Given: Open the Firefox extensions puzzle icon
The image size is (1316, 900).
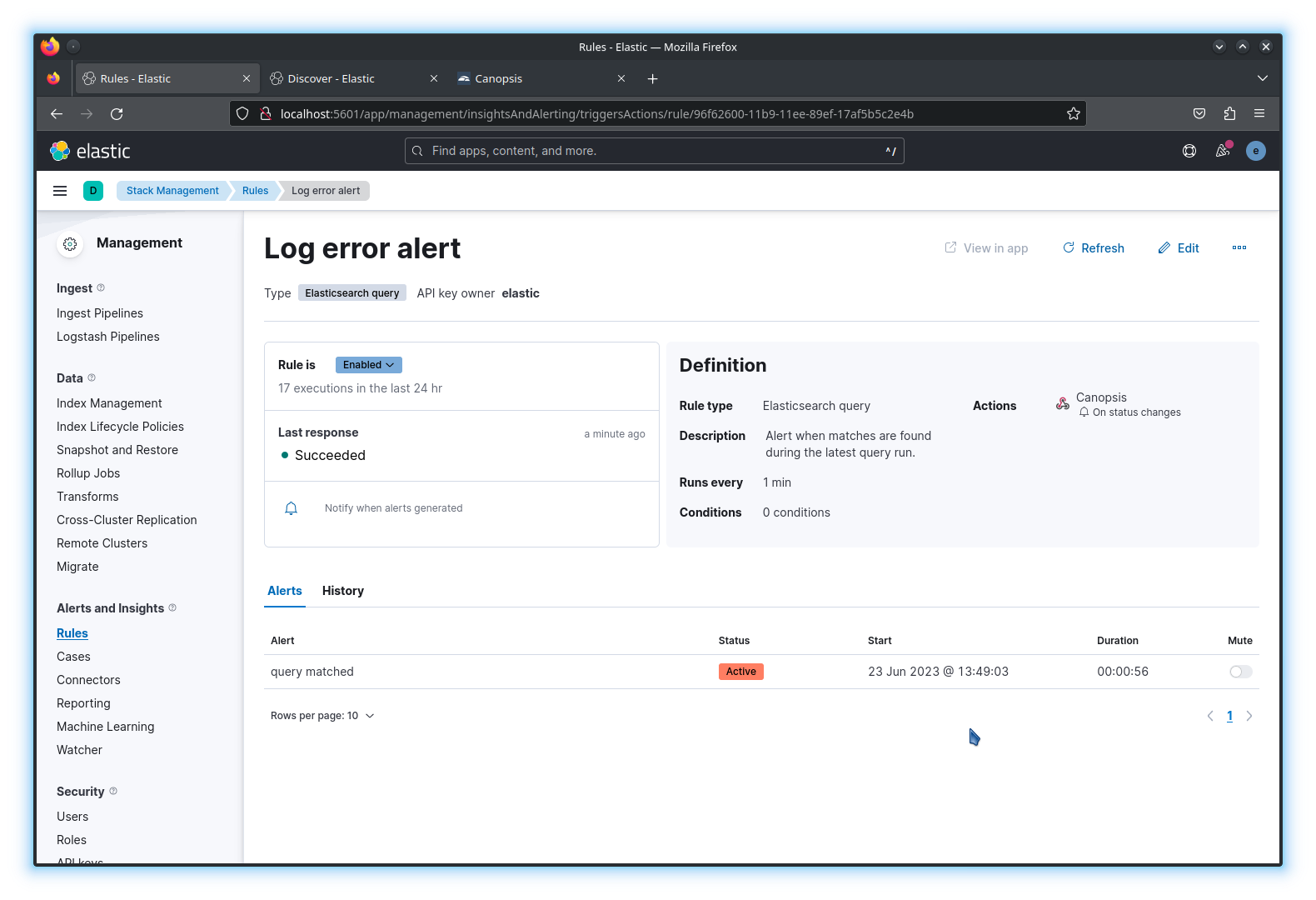Looking at the screenshot, I should point(1229,114).
